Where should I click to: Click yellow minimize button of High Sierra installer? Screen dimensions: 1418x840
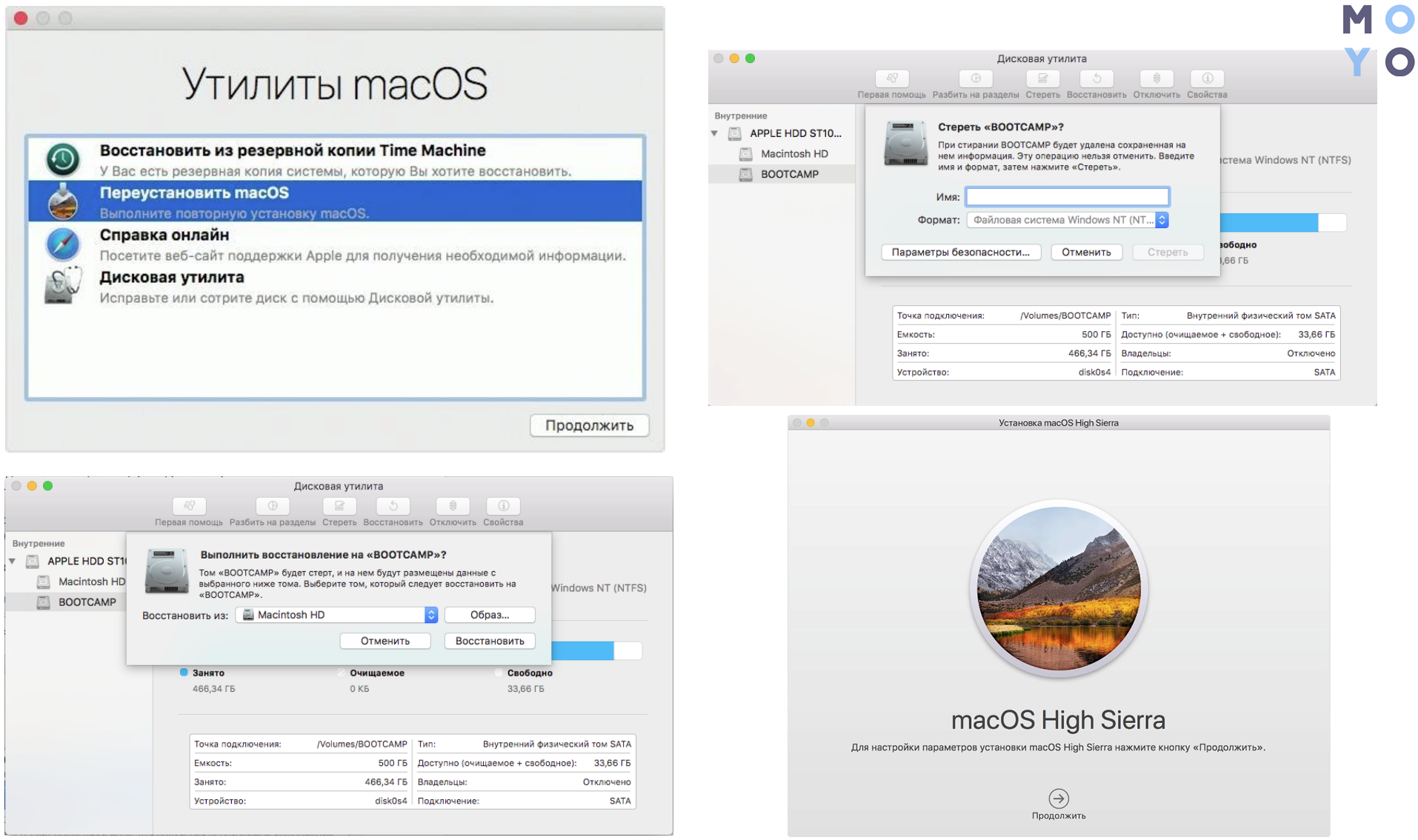810,423
